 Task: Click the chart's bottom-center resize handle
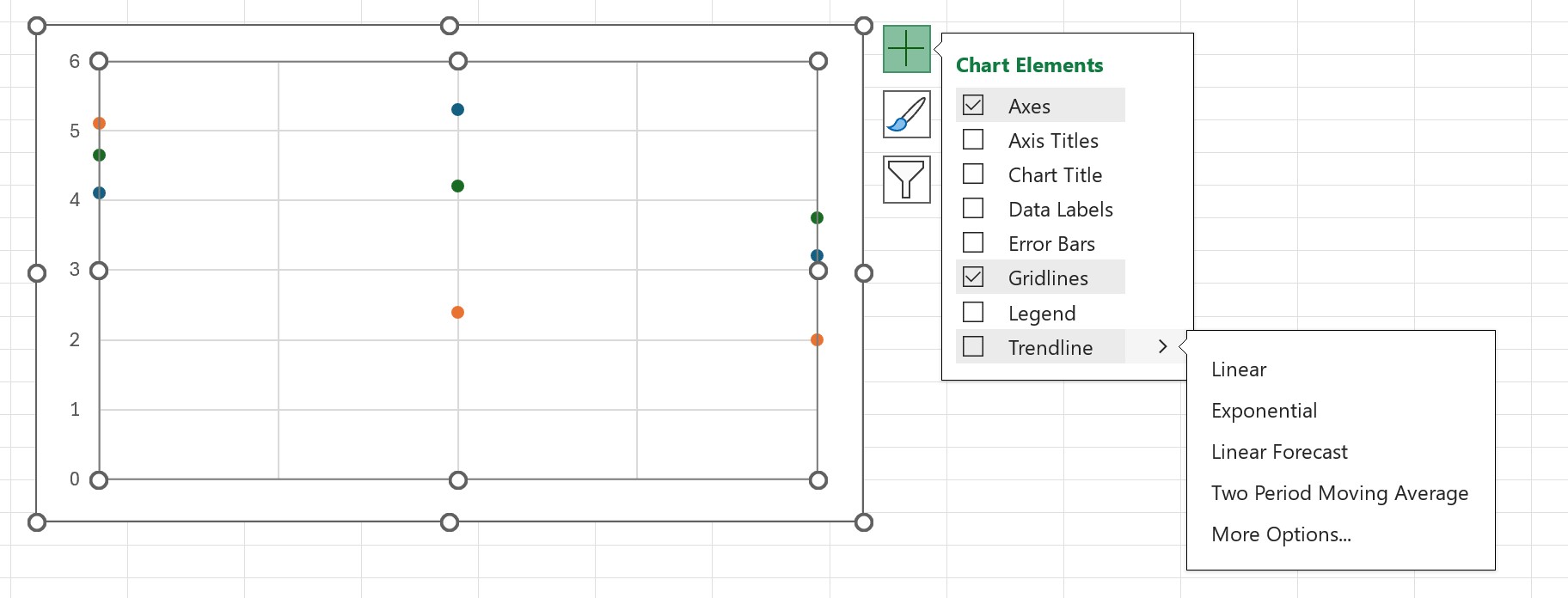[450, 522]
